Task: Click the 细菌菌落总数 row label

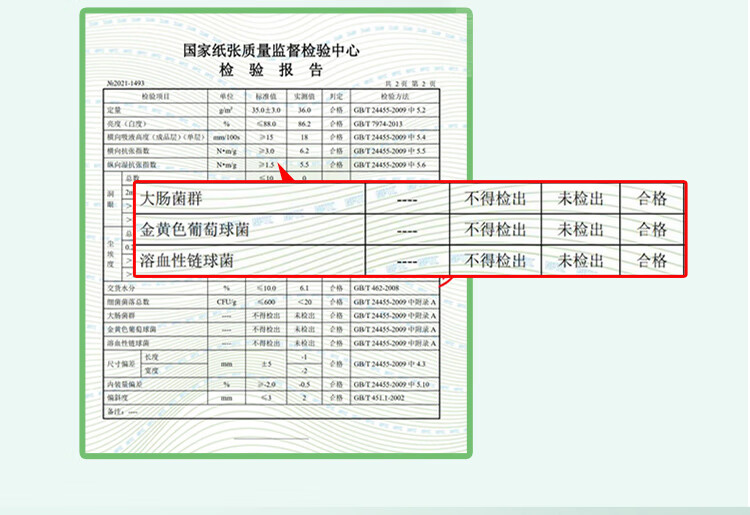Action: coord(128,301)
